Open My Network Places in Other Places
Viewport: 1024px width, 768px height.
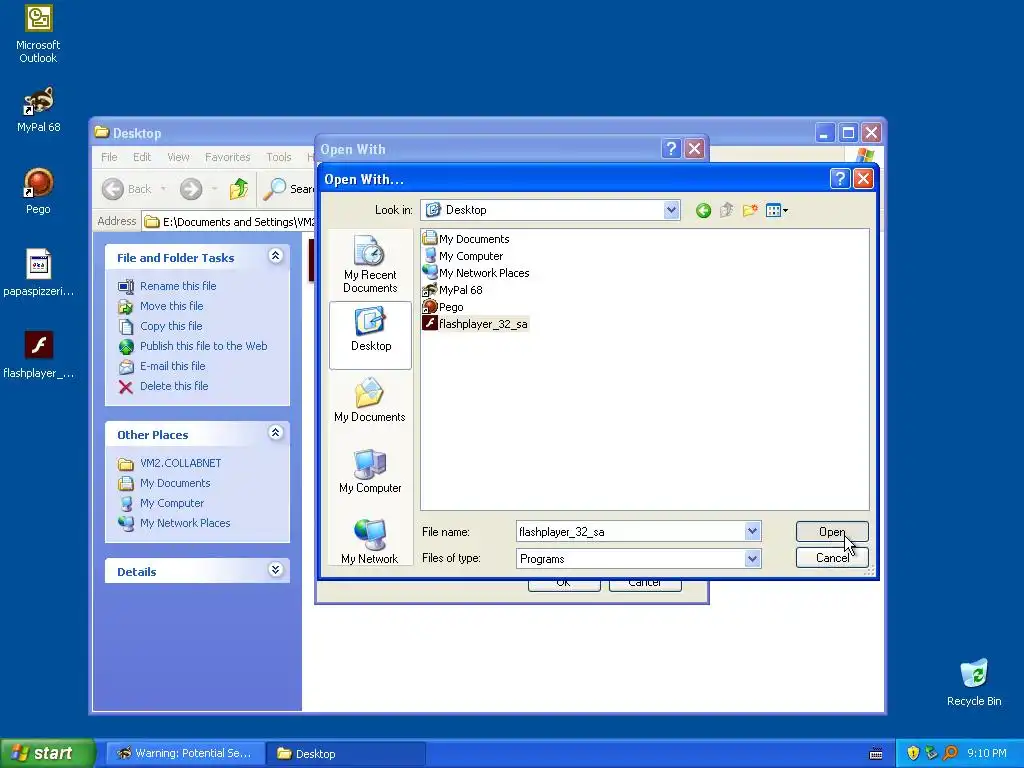click(185, 523)
